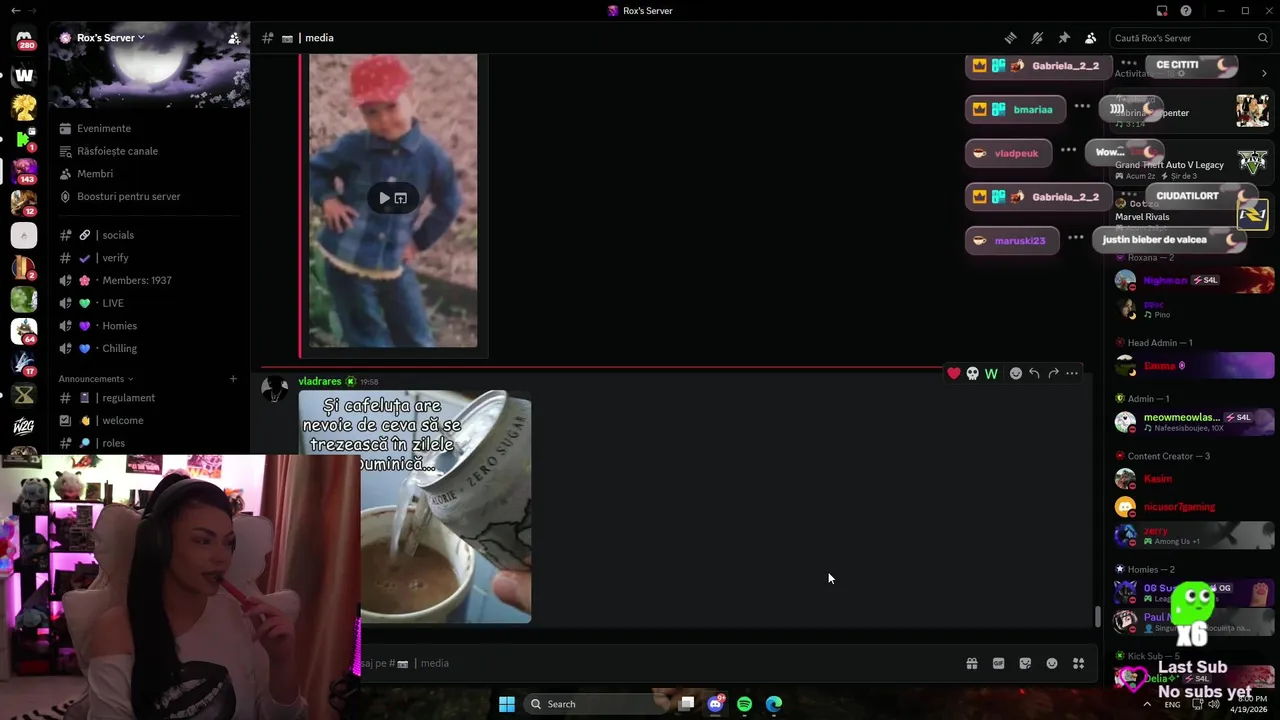
Task: Open server with 64 notification badge
Action: pos(24,331)
